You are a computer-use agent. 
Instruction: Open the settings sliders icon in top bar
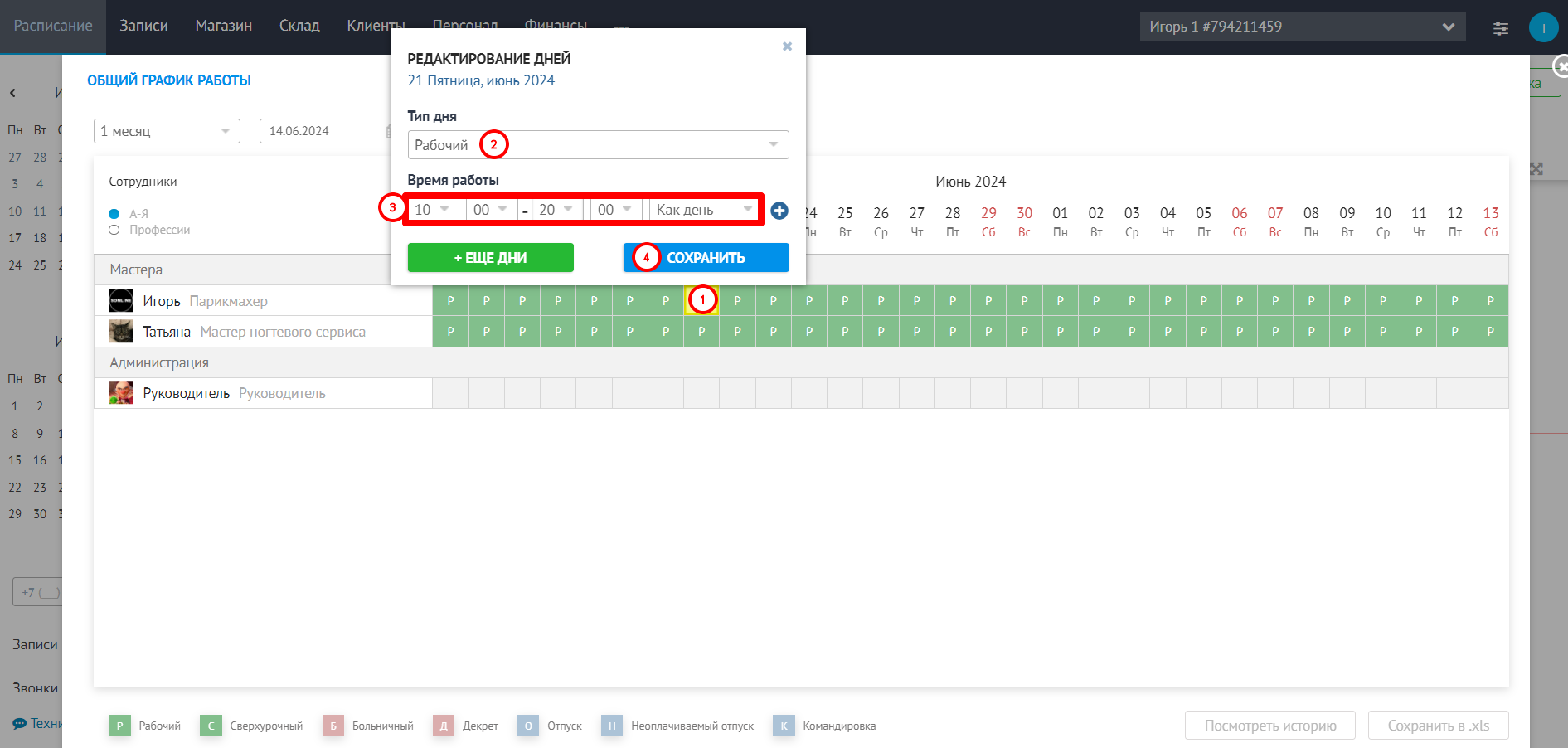[1501, 28]
